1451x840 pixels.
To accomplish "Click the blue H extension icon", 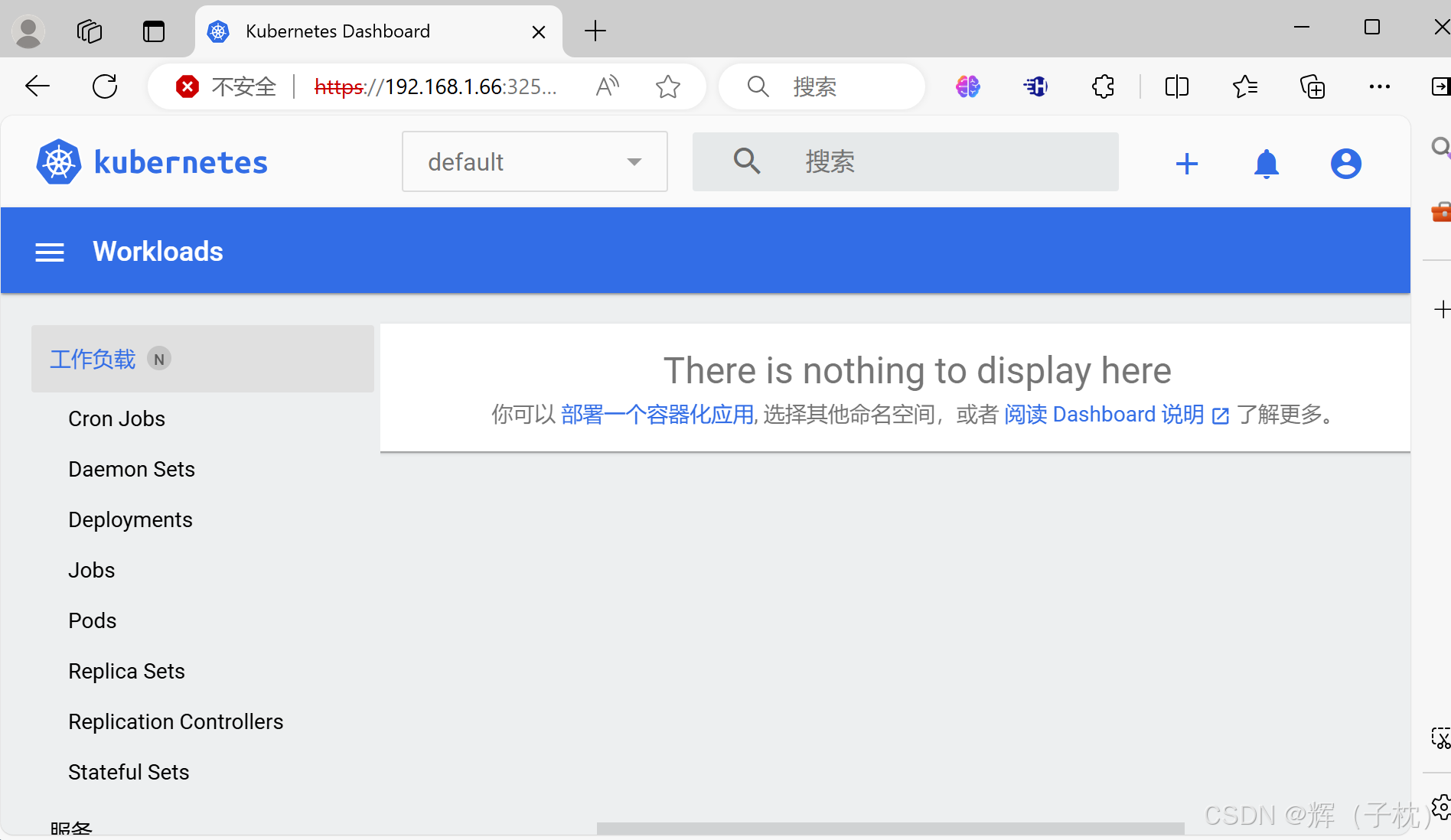I will [x=1035, y=86].
